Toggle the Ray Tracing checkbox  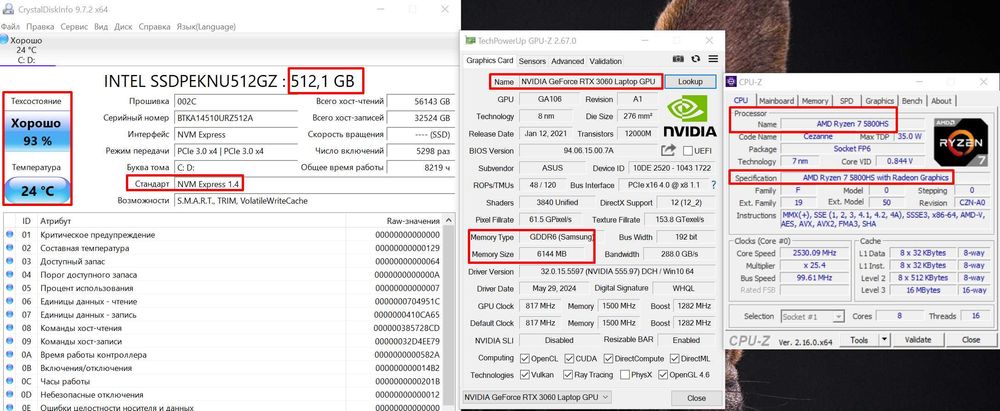[x=570, y=375]
